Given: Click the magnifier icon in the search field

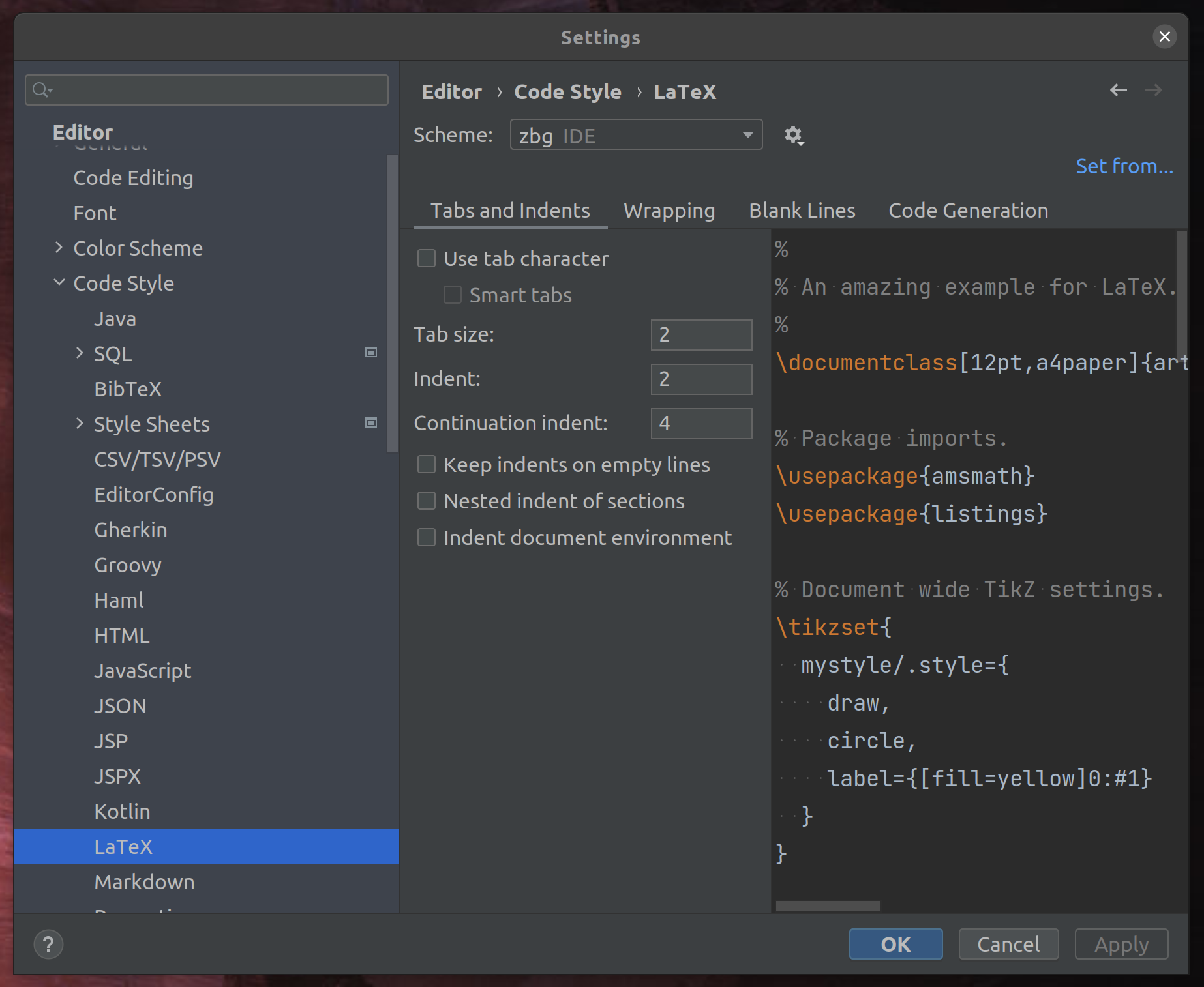Looking at the screenshot, I should pos(40,90).
